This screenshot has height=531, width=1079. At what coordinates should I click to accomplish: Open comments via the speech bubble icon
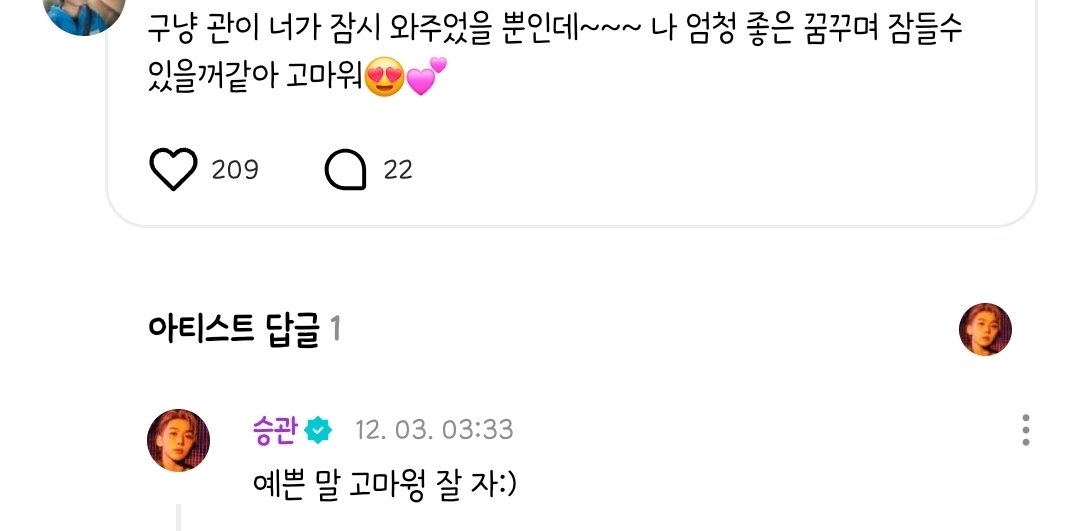[345, 169]
